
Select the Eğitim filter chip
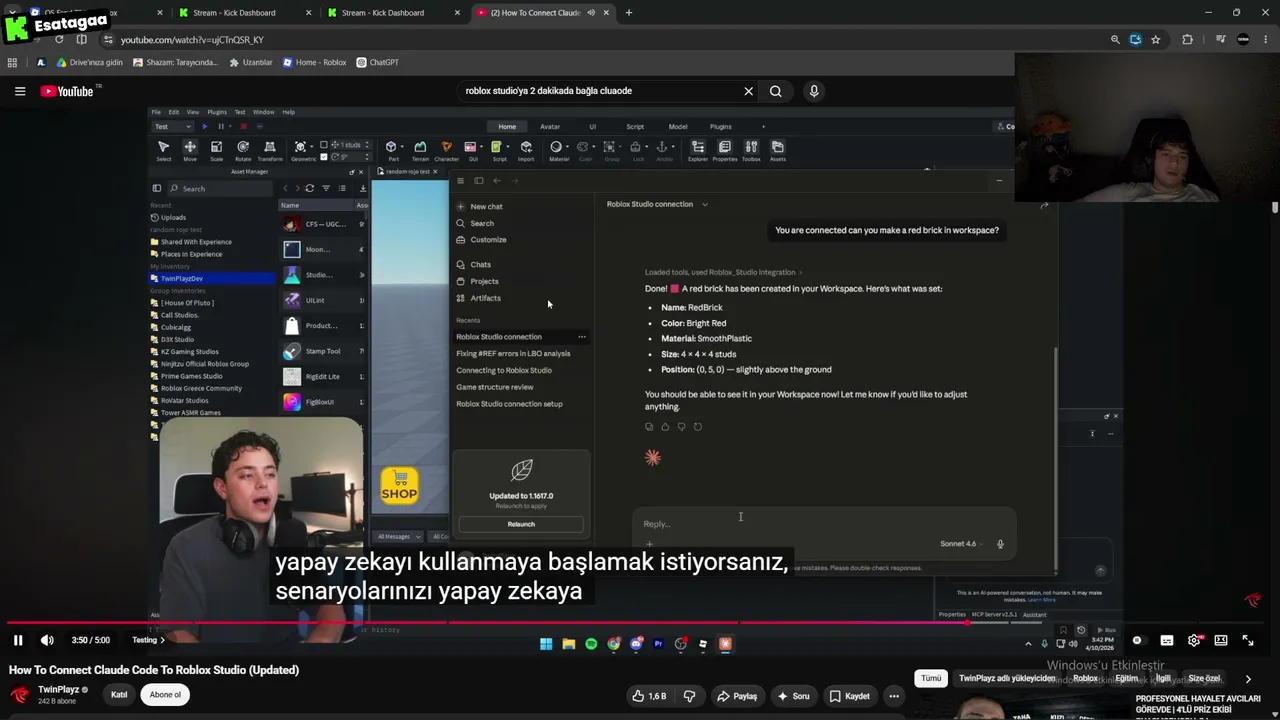click(x=1127, y=678)
